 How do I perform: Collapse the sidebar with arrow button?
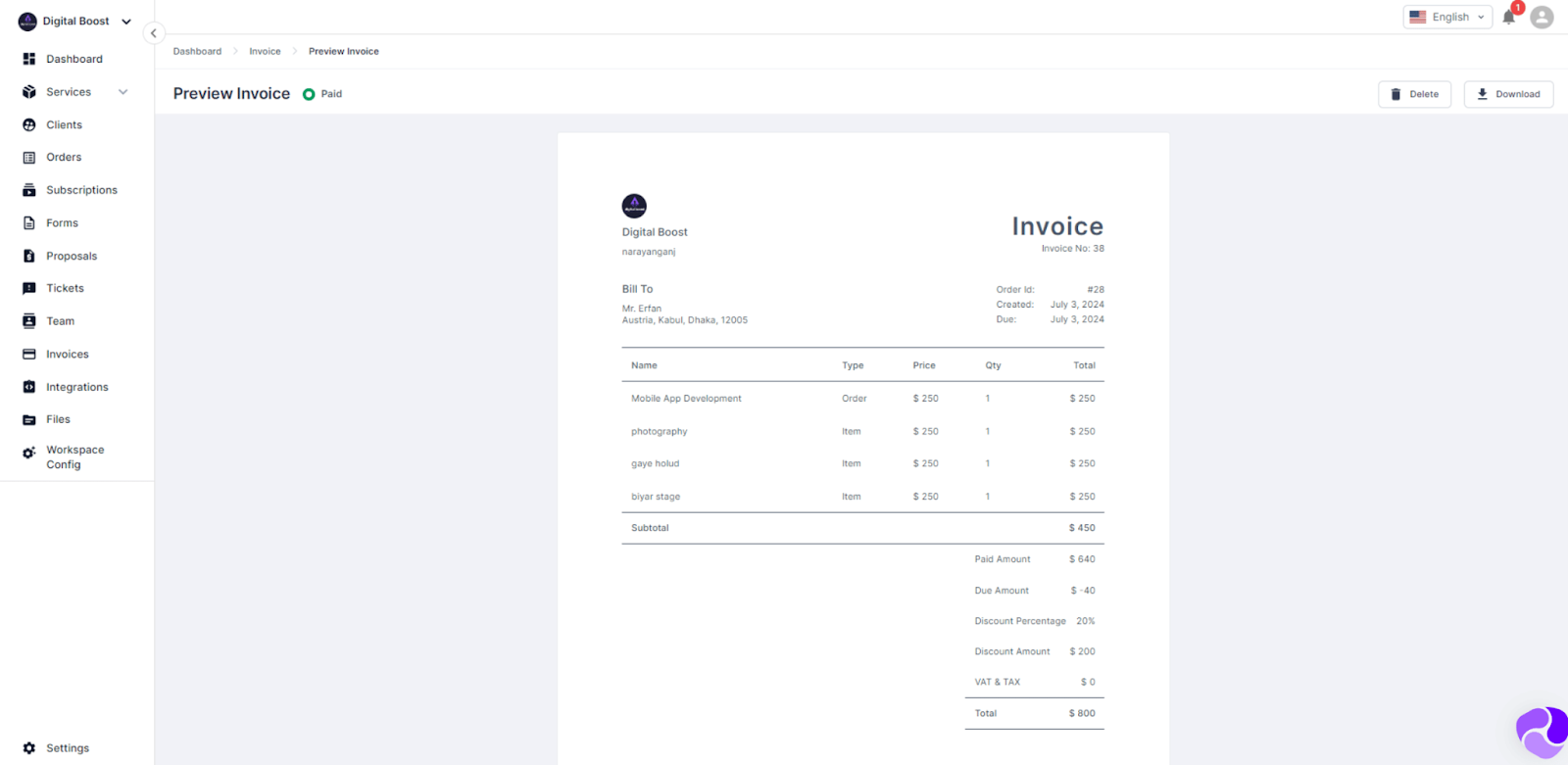pyautogui.click(x=154, y=33)
